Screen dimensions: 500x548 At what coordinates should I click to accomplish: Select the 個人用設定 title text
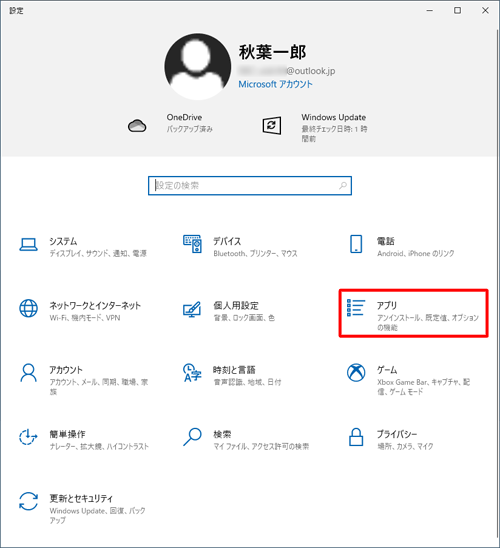click(x=236, y=305)
